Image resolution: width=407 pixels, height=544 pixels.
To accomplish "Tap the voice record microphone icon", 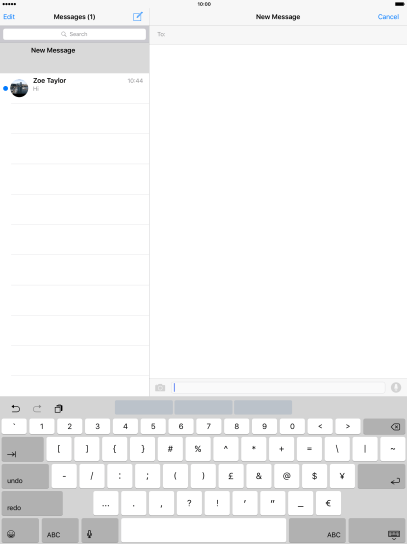I will point(396,387).
